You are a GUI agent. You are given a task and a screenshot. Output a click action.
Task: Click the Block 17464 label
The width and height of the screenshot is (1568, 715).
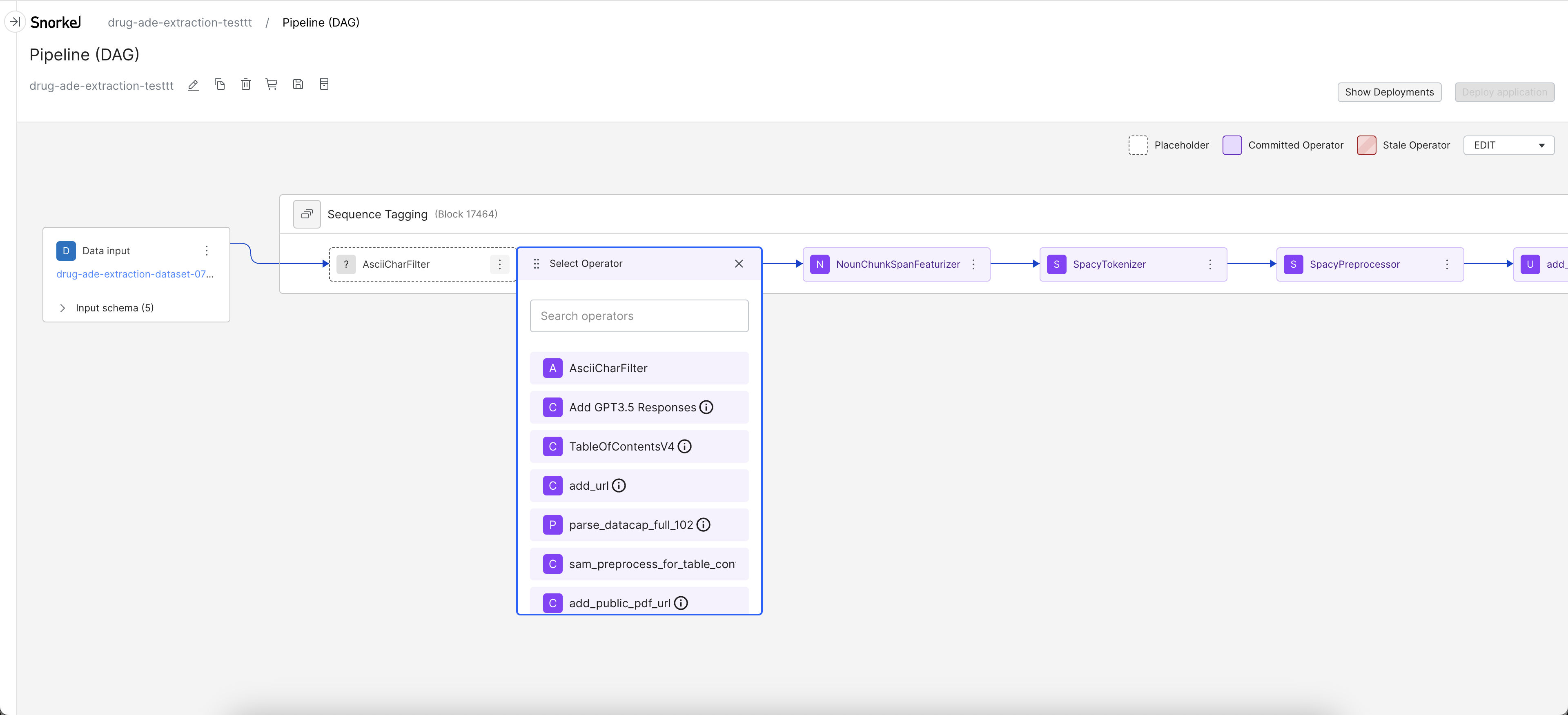point(466,214)
